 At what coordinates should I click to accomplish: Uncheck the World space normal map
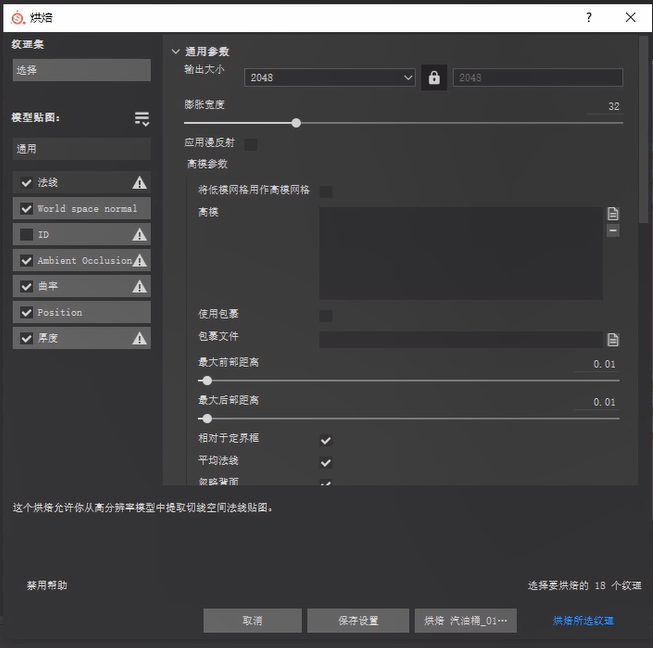pyautogui.click(x=27, y=209)
